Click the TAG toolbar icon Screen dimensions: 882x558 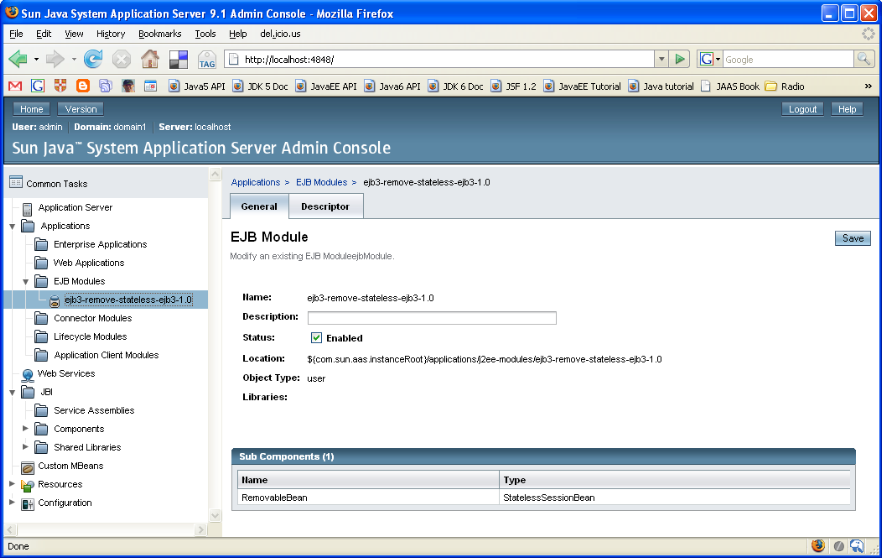pyautogui.click(x=207, y=59)
